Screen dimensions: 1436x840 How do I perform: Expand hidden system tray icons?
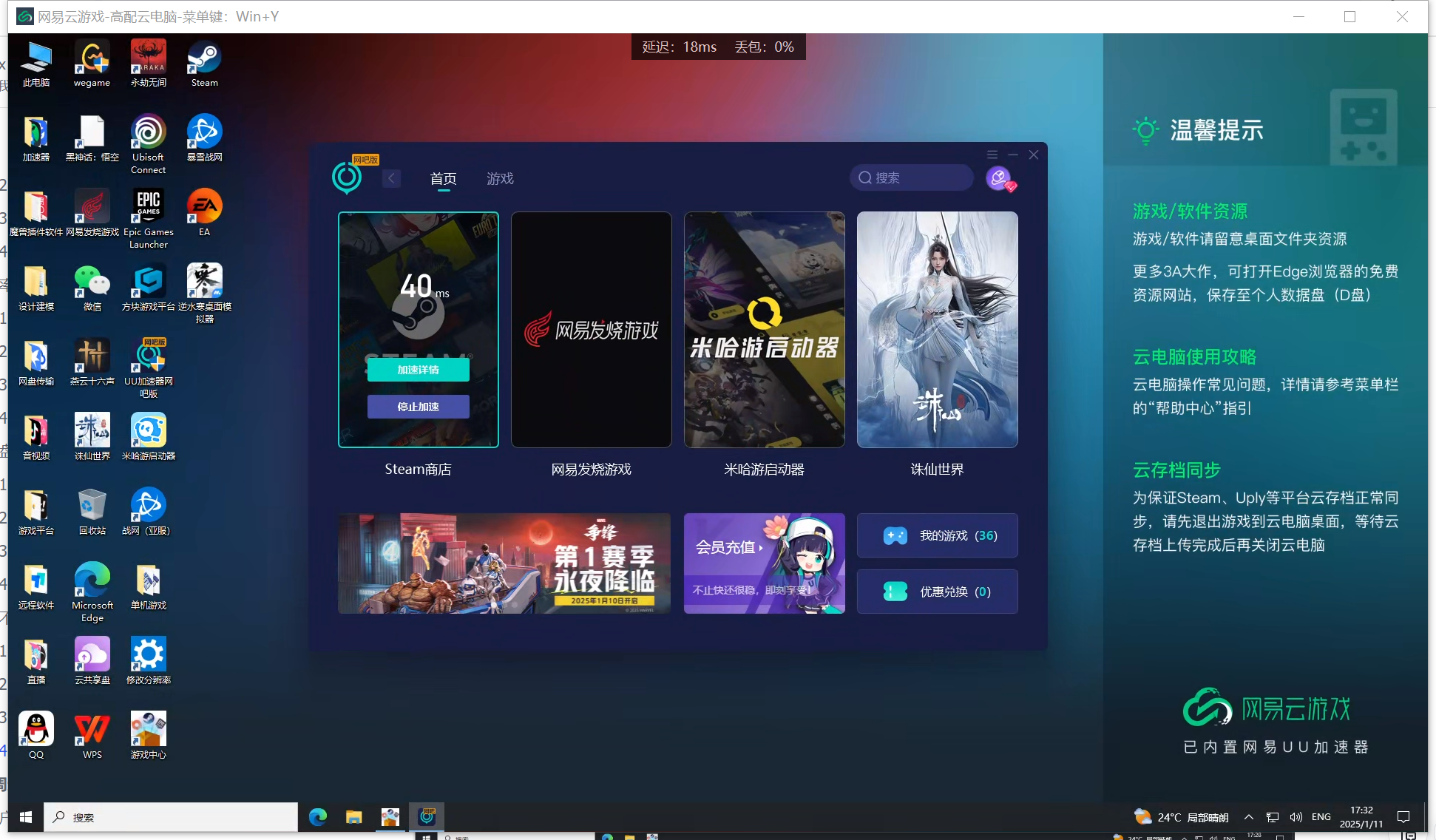click(1248, 817)
